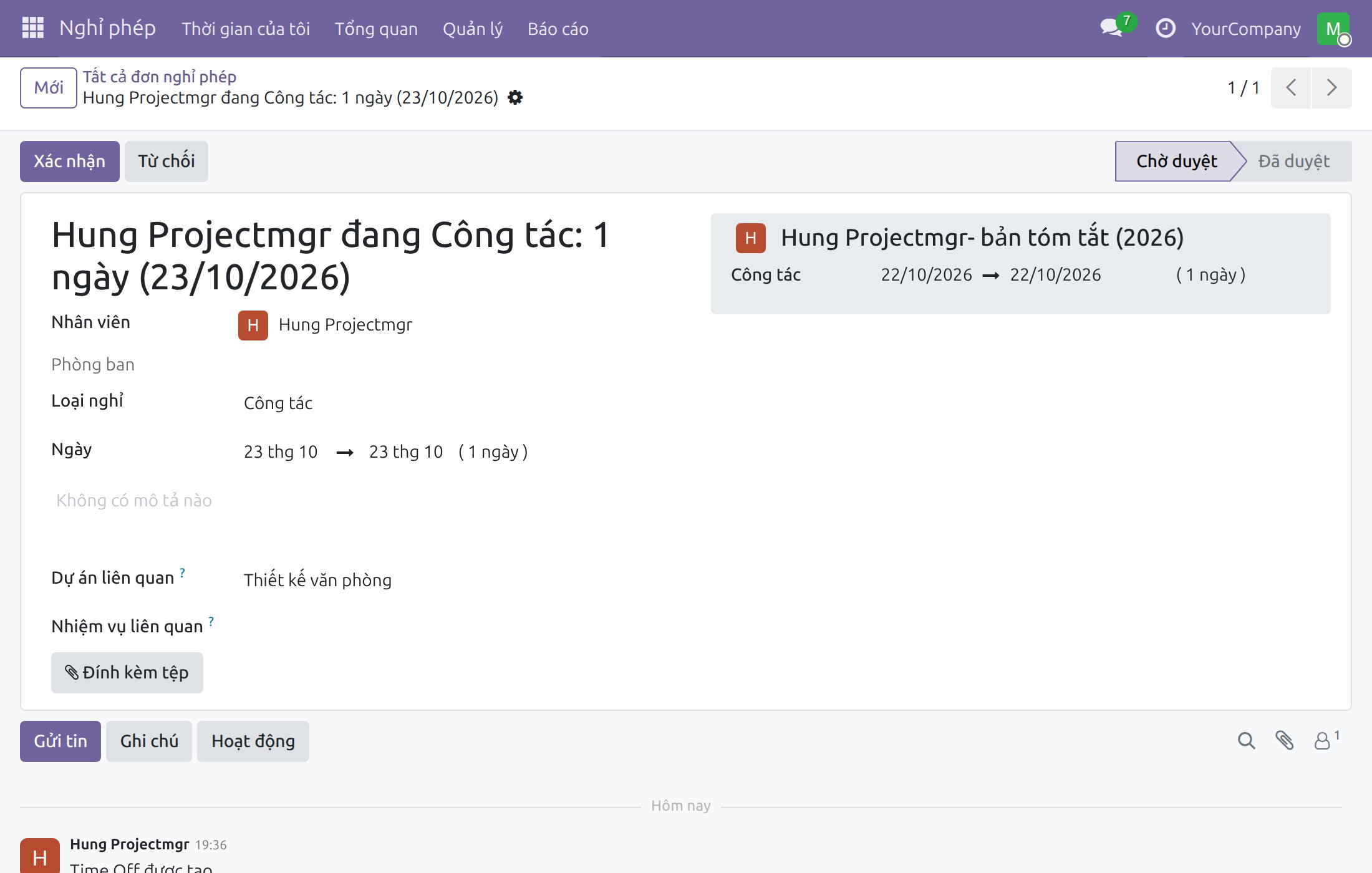This screenshot has width=1372, height=873.
Task: Open Gửi tin message composer
Action: pyautogui.click(x=60, y=741)
